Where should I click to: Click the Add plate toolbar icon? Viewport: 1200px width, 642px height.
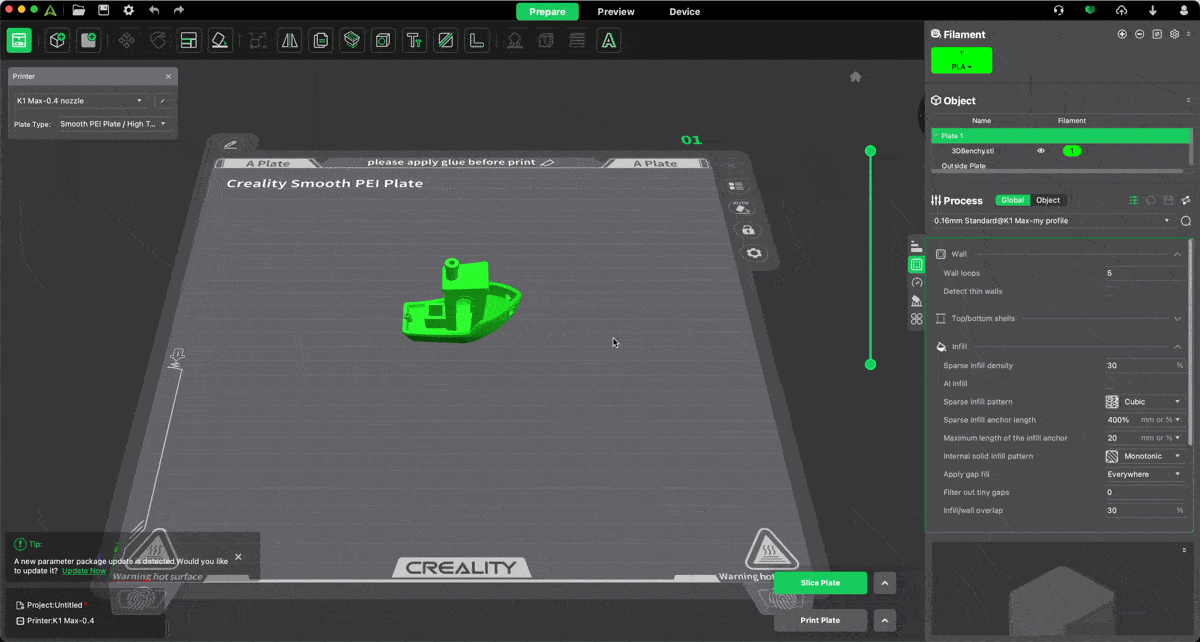click(89, 41)
